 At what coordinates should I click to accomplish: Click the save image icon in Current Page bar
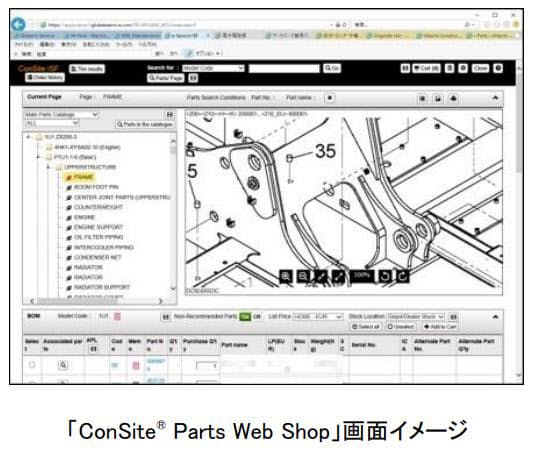point(438,98)
